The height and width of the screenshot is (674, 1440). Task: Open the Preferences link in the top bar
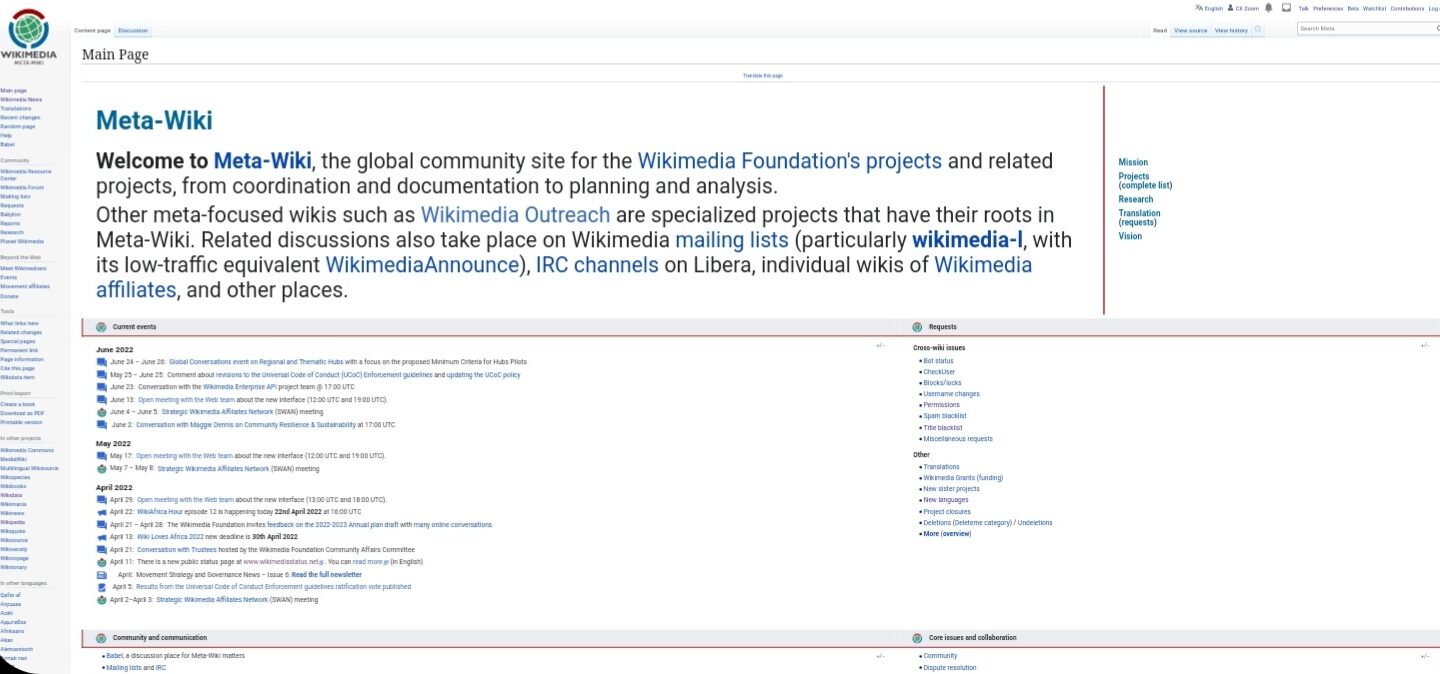[1328, 8]
